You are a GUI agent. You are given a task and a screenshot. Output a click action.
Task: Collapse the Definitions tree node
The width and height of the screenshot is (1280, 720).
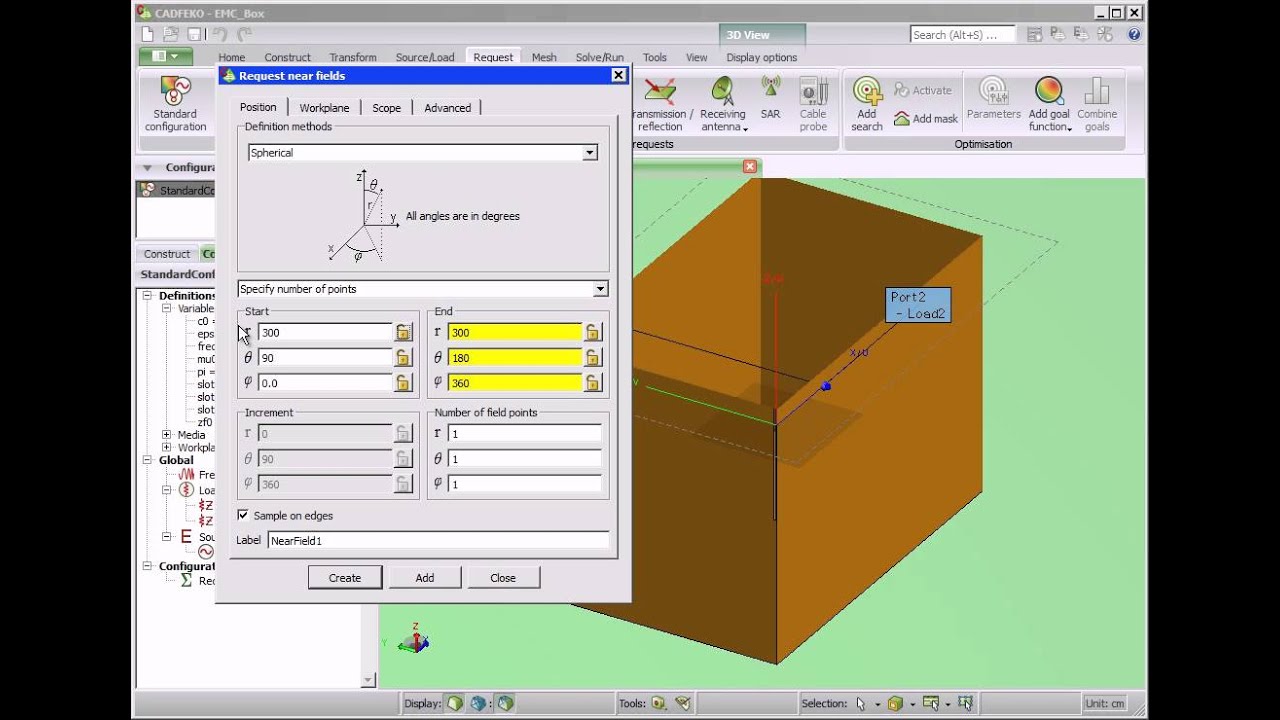tap(147, 295)
